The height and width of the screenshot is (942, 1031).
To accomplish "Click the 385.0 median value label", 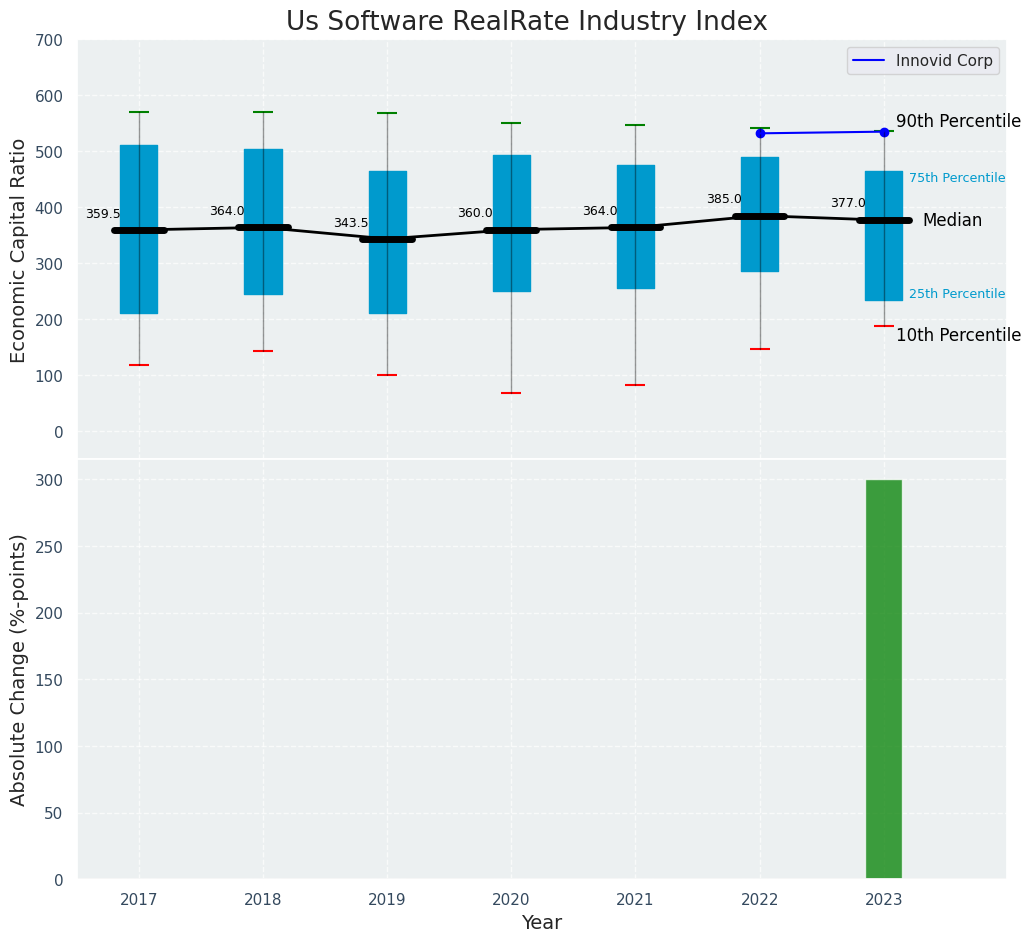I will tap(724, 199).
